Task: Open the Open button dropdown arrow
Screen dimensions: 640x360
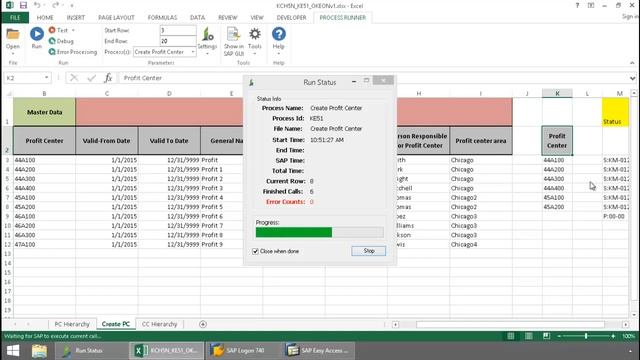Action: (x=13, y=53)
